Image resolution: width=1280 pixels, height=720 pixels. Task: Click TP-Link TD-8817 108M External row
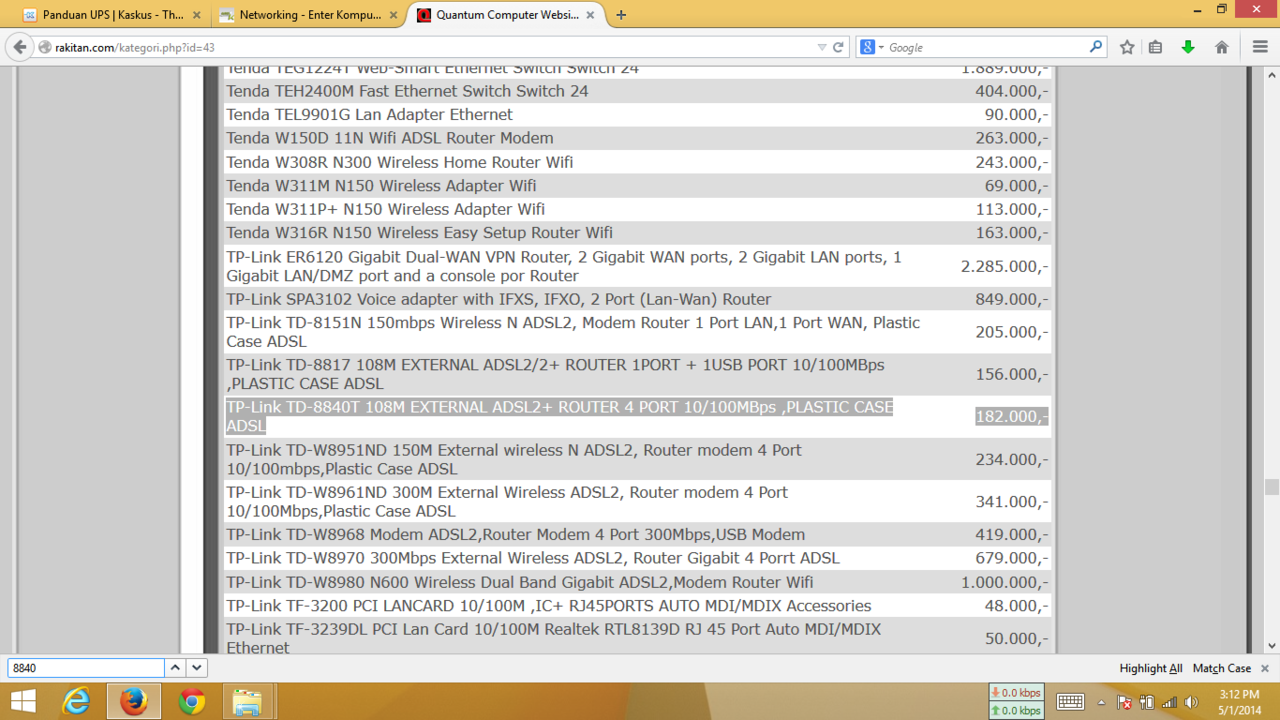[638, 374]
